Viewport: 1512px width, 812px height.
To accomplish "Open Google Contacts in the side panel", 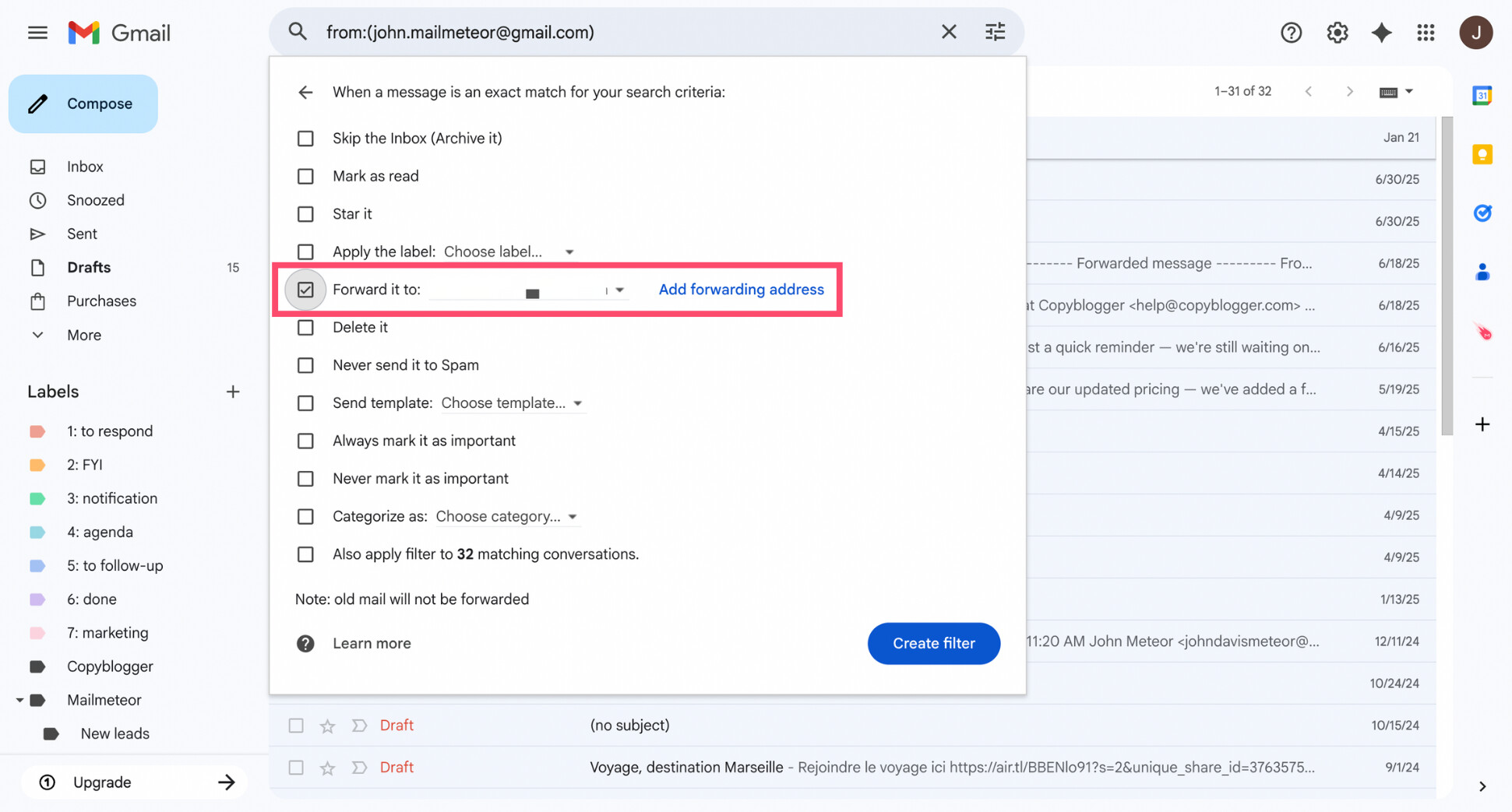I will (x=1482, y=272).
